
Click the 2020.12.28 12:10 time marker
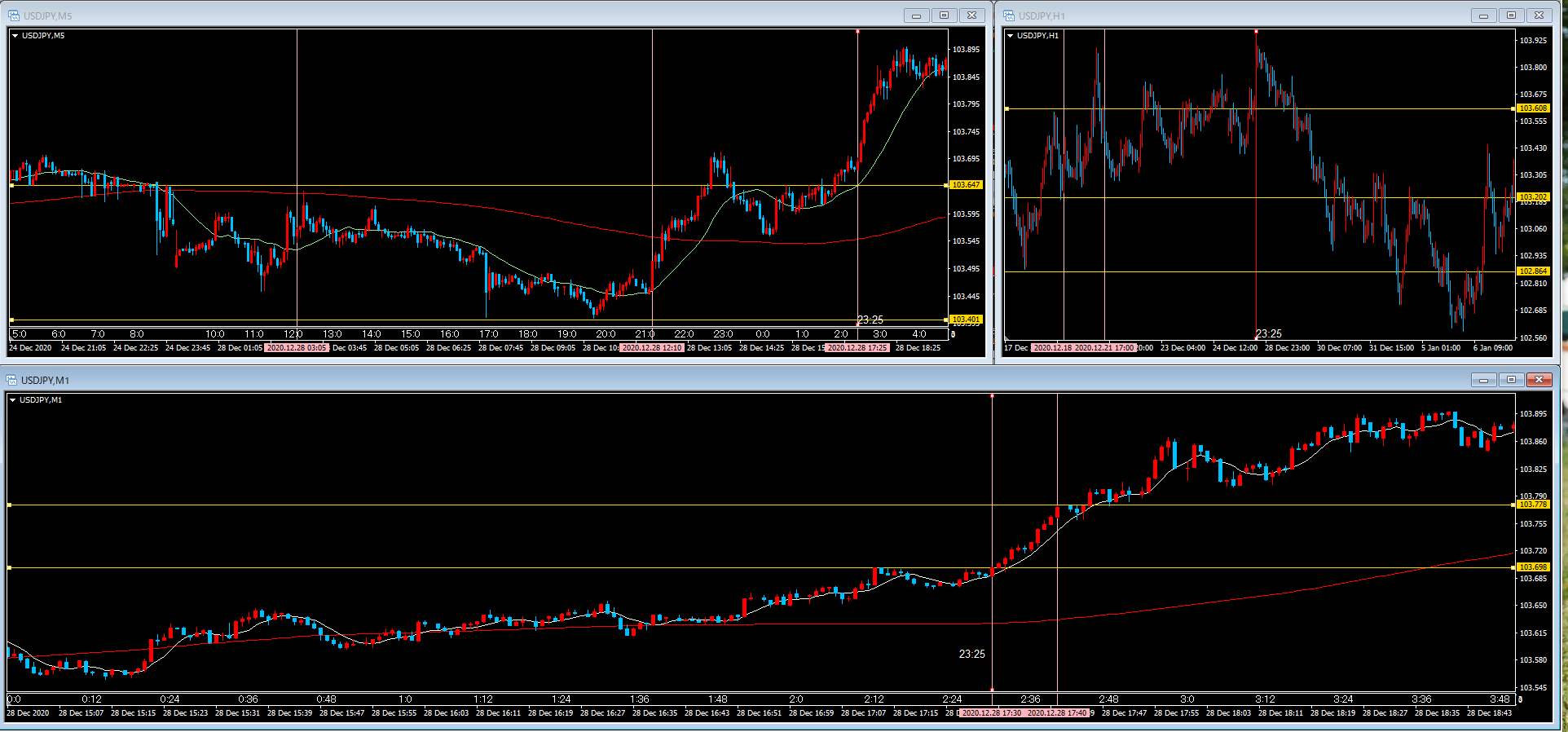tap(652, 348)
